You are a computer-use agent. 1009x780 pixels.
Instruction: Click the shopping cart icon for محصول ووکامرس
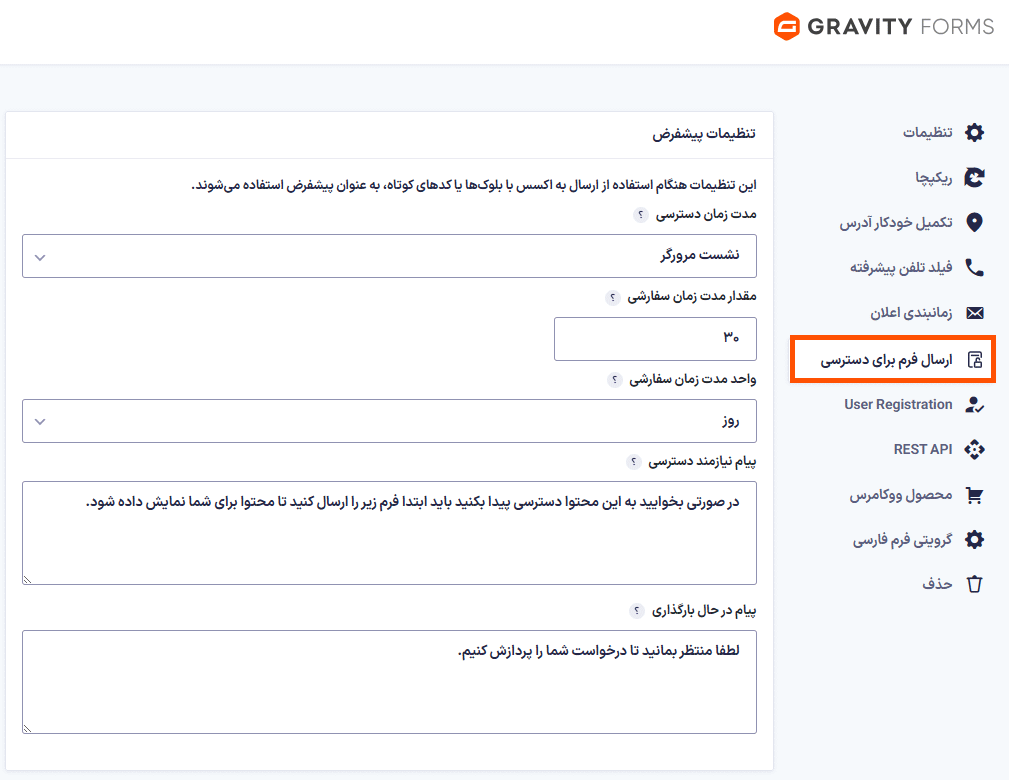coord(974,494)
